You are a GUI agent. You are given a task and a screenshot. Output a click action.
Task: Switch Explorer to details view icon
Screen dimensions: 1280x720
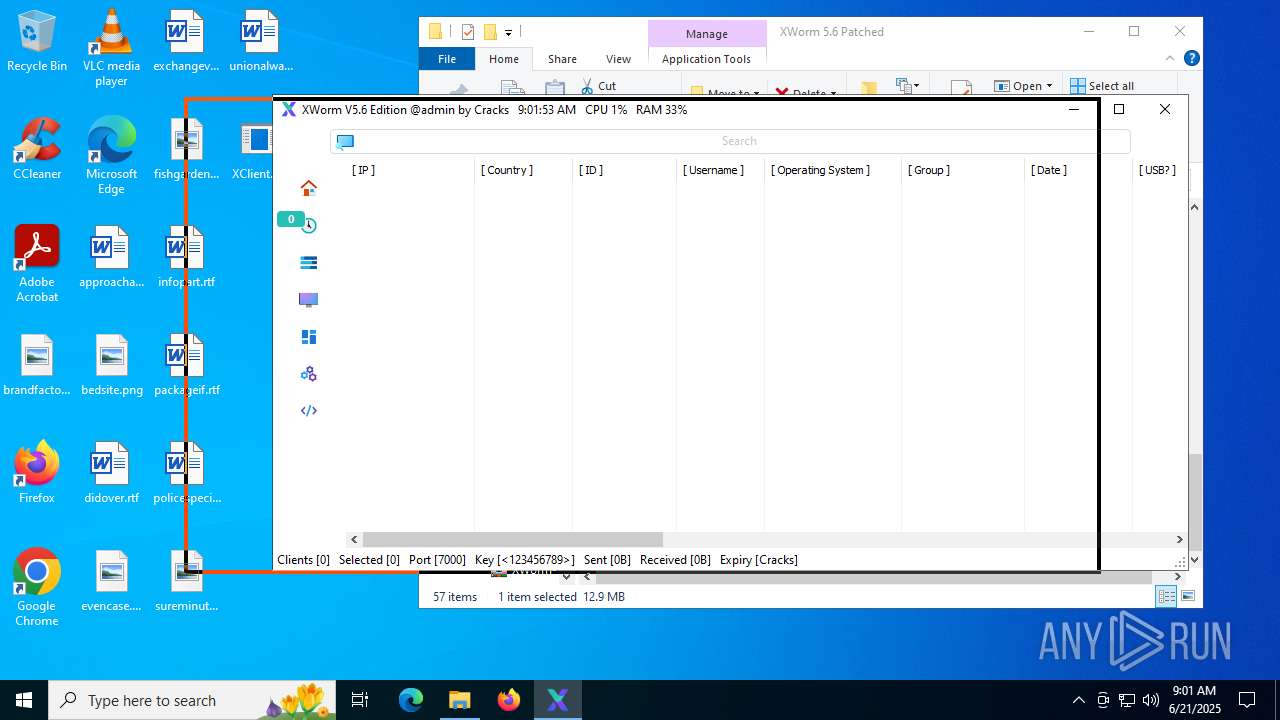pyautogui.click(x=1166, y=596)
